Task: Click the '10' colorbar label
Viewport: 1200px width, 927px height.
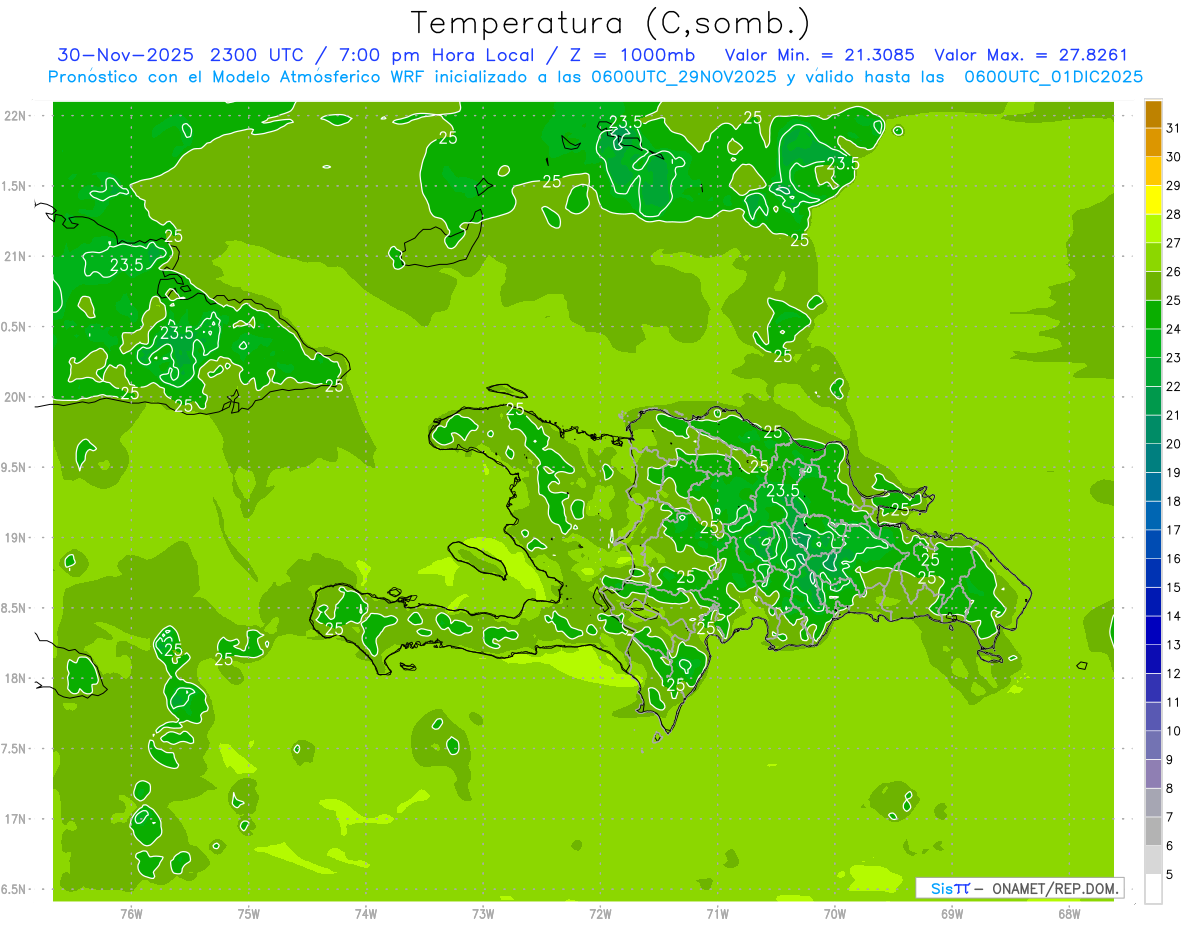Action: tap(1174, 731)
